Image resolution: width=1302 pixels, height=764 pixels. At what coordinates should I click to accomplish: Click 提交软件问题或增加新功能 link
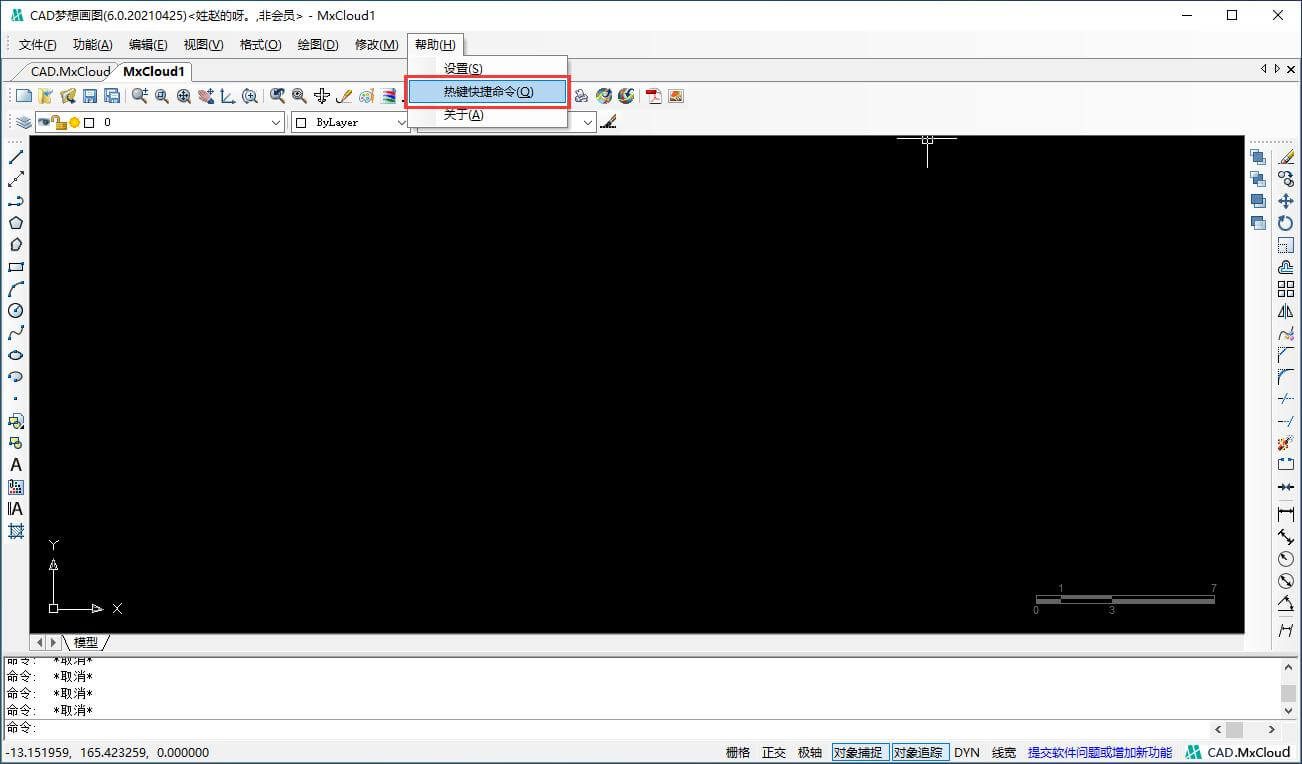1099,752
